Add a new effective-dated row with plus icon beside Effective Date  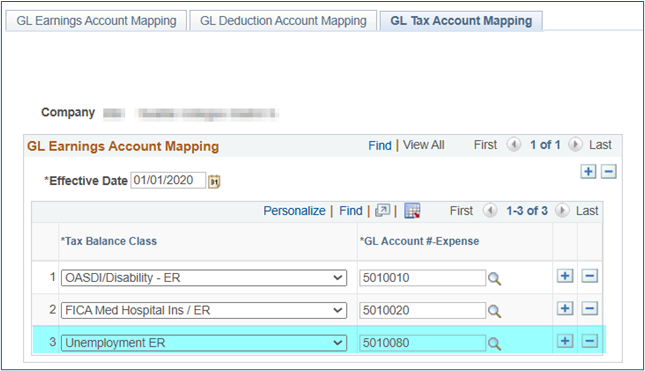point(588,172)
